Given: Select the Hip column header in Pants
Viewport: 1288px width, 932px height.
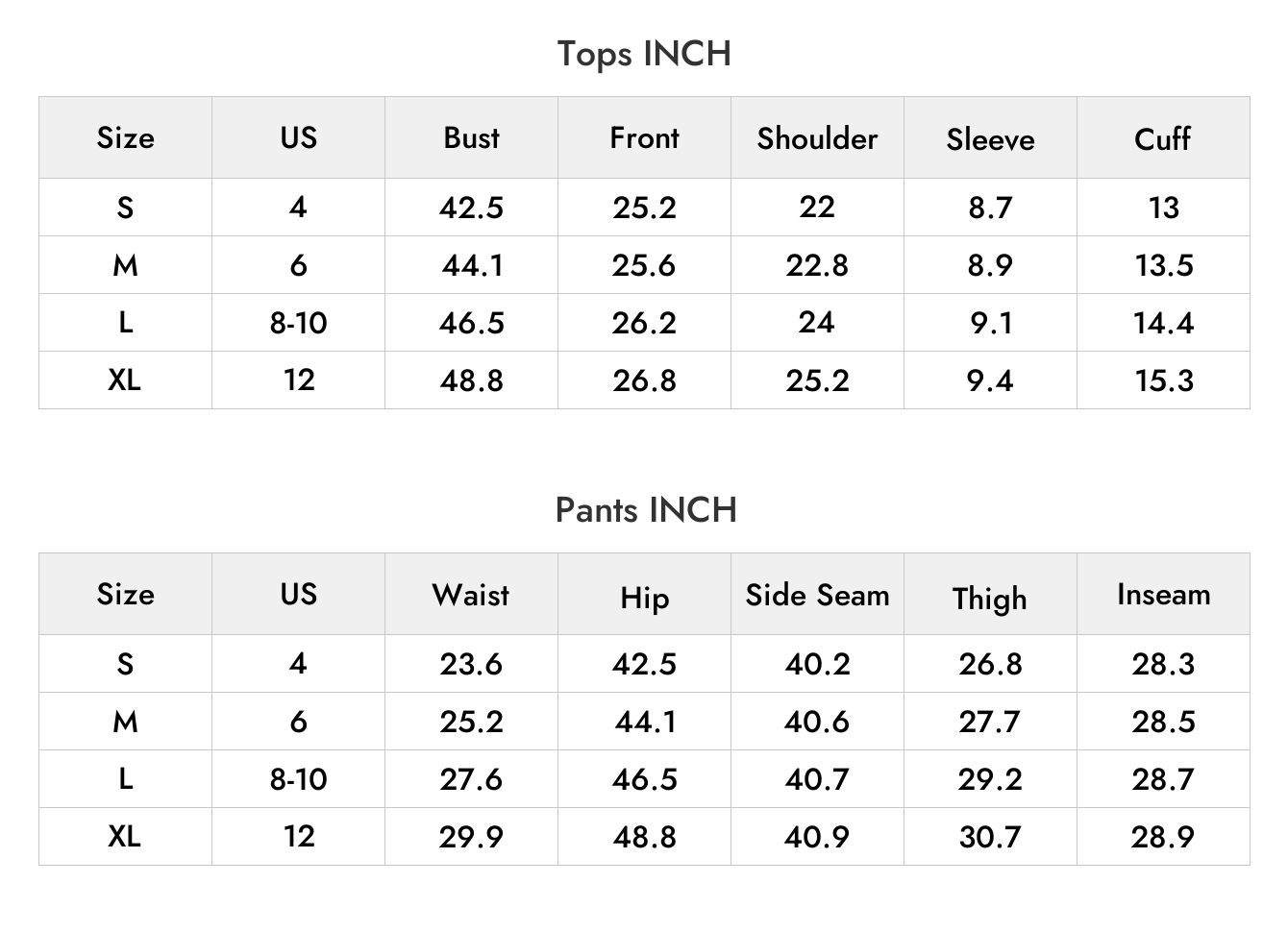Looking at the screenshot, I should coord(644,598).
